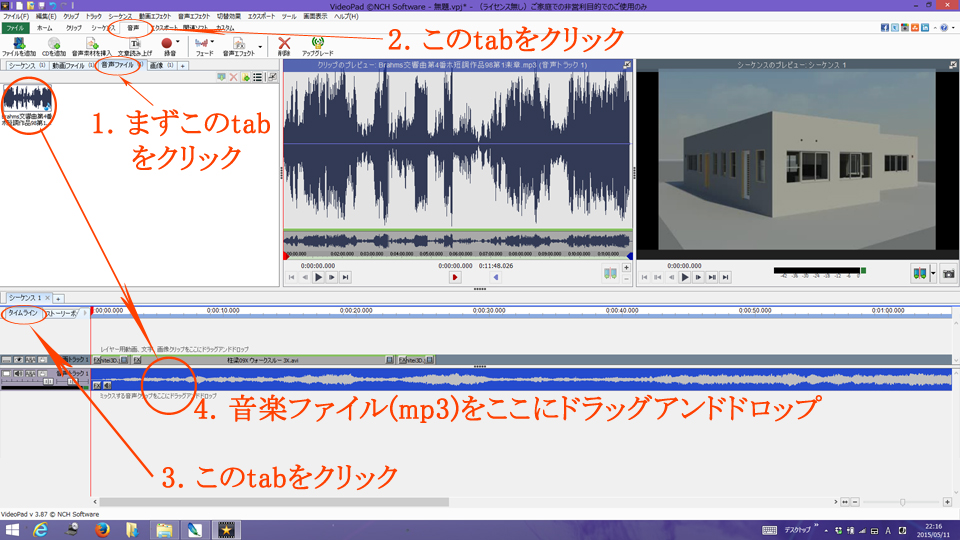Click the undo arrow in title bar
The image size is (960, 540).
(x=53, y=6)
